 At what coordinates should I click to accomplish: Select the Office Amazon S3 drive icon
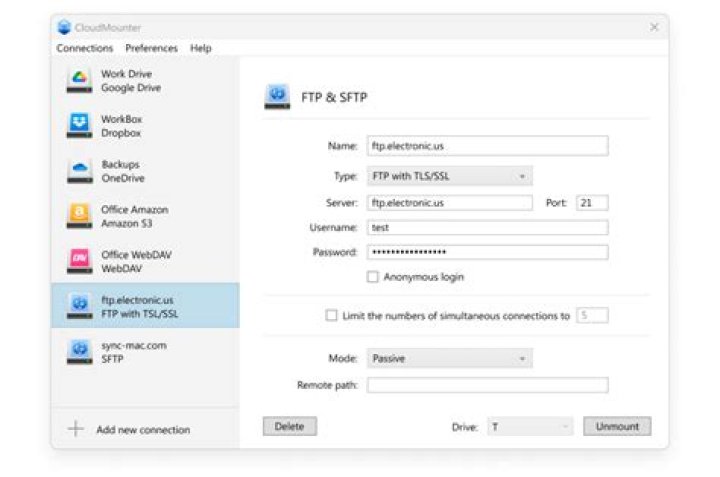[x=79, y=216]
